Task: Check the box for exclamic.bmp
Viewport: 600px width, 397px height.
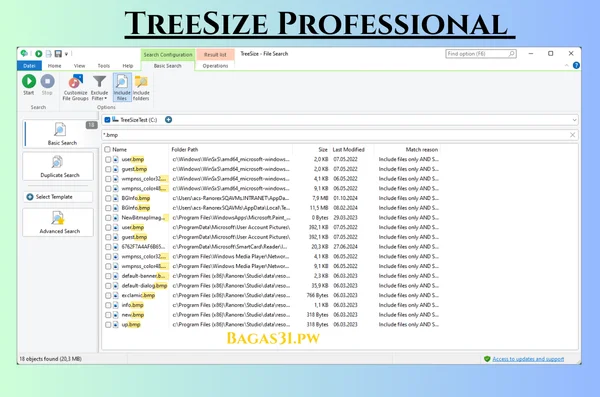Action: pos(108,296)
